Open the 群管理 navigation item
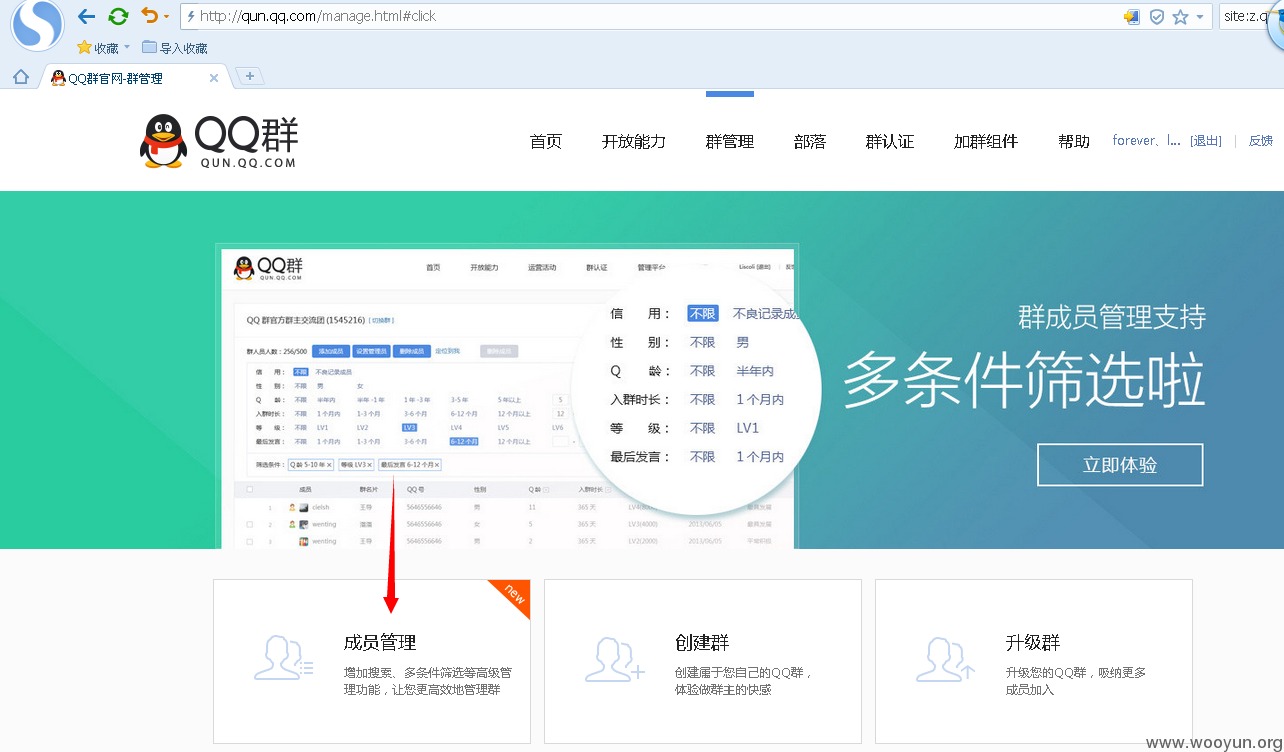The width and height of the screenshot is (1284, 752). (x=730, y=142)
